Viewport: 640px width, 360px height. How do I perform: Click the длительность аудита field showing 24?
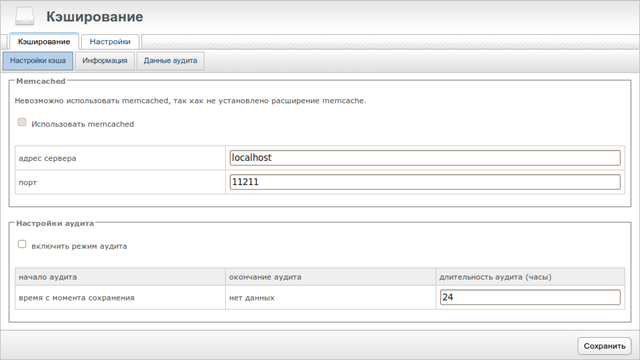(530, 297)
